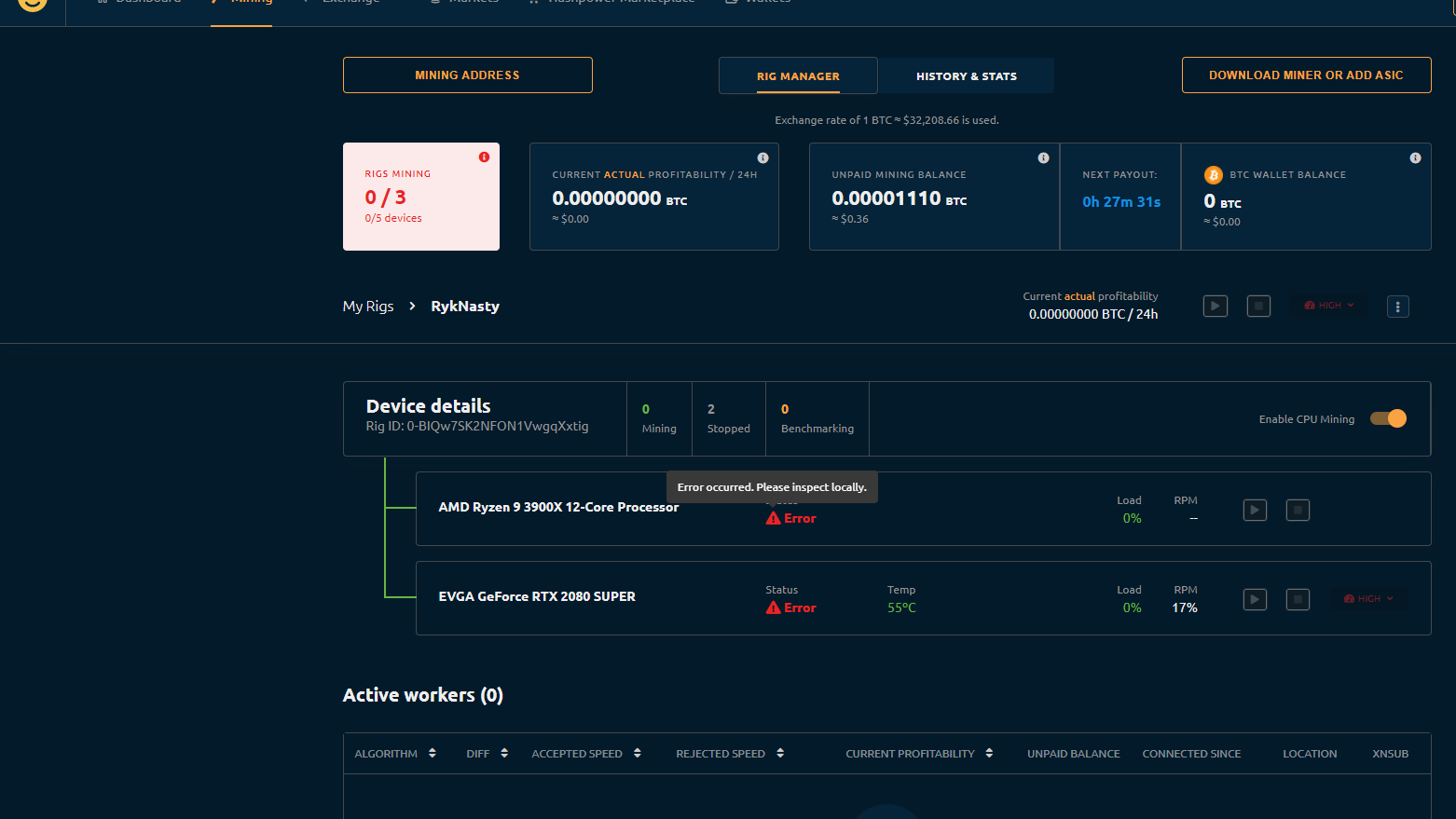Start mining on the RykNasty rig
Image resolution: width=1456 pixels, height=819 pixels.
[x=1215, y=306]
